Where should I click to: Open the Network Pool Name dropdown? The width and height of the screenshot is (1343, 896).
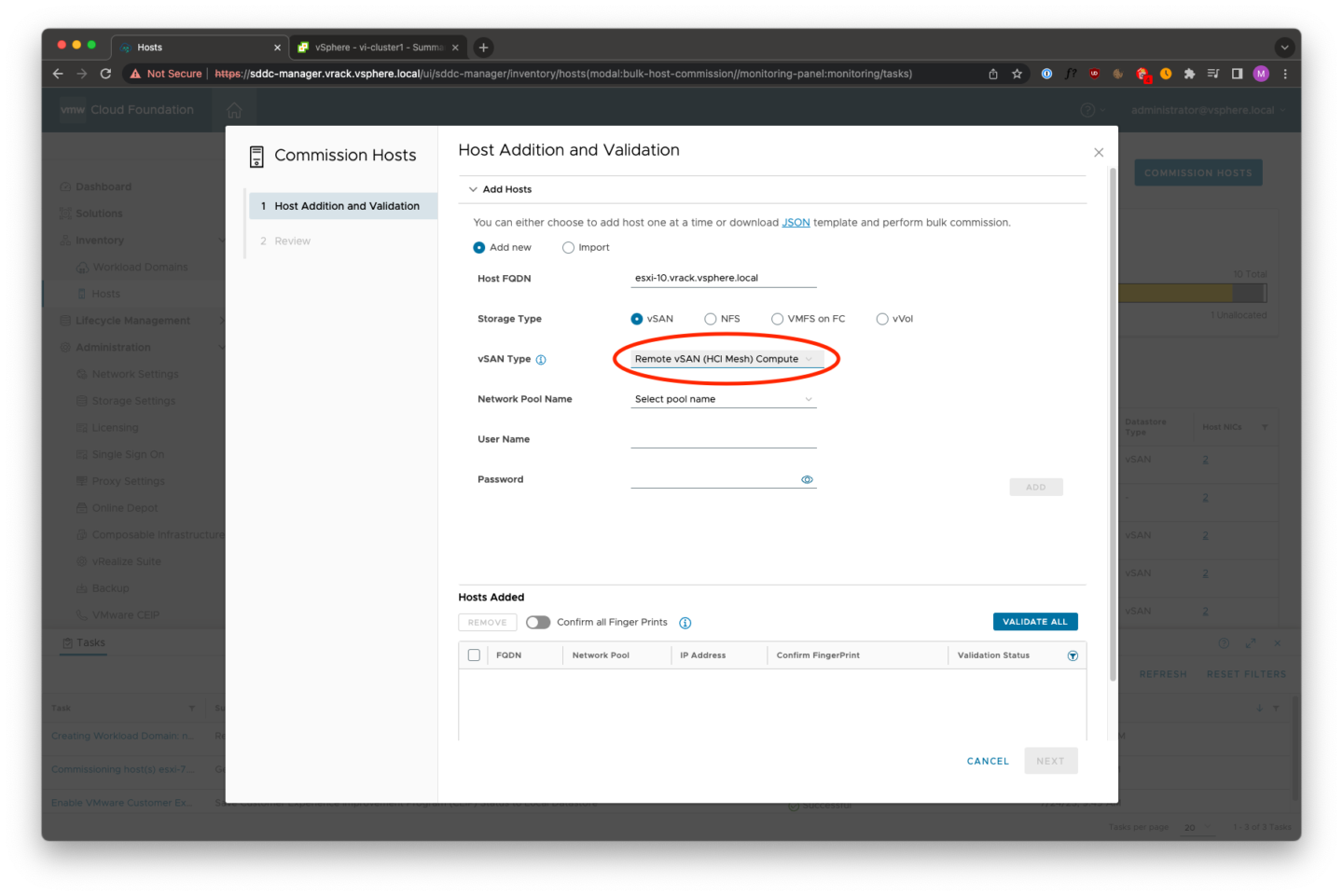(x=723, y=398)
